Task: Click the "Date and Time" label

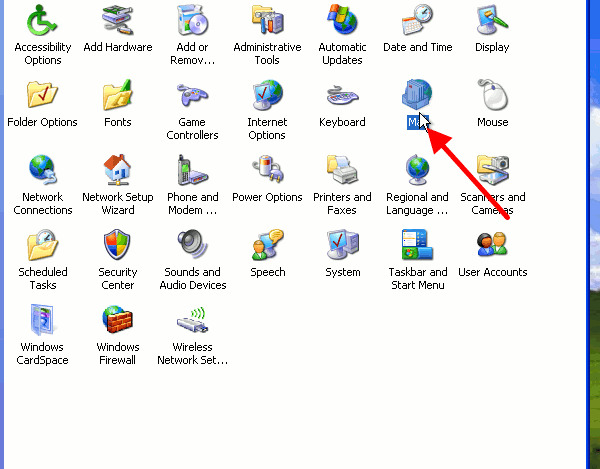Action: click(x=417, y=47)
